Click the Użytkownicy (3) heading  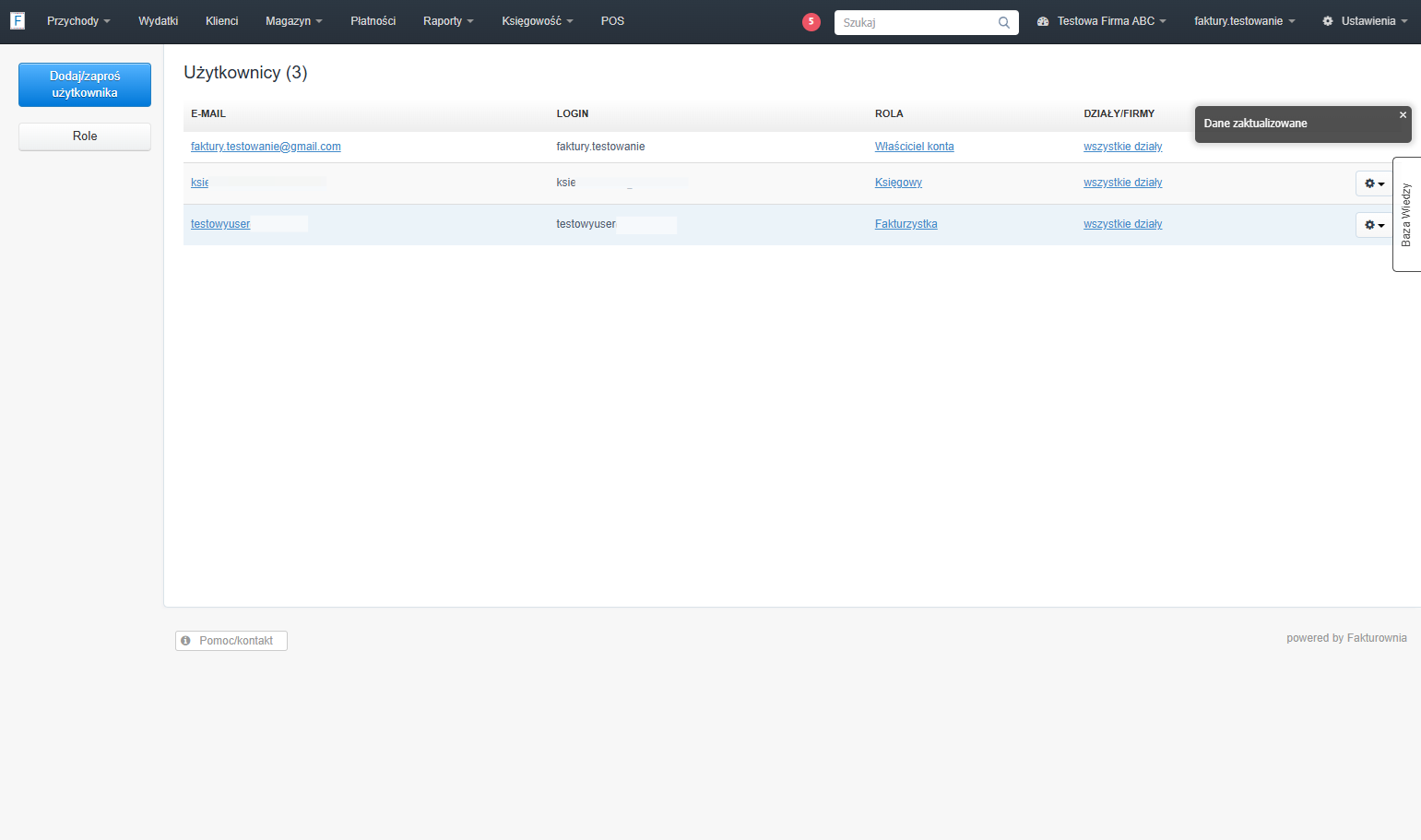[x=245, y=73]
